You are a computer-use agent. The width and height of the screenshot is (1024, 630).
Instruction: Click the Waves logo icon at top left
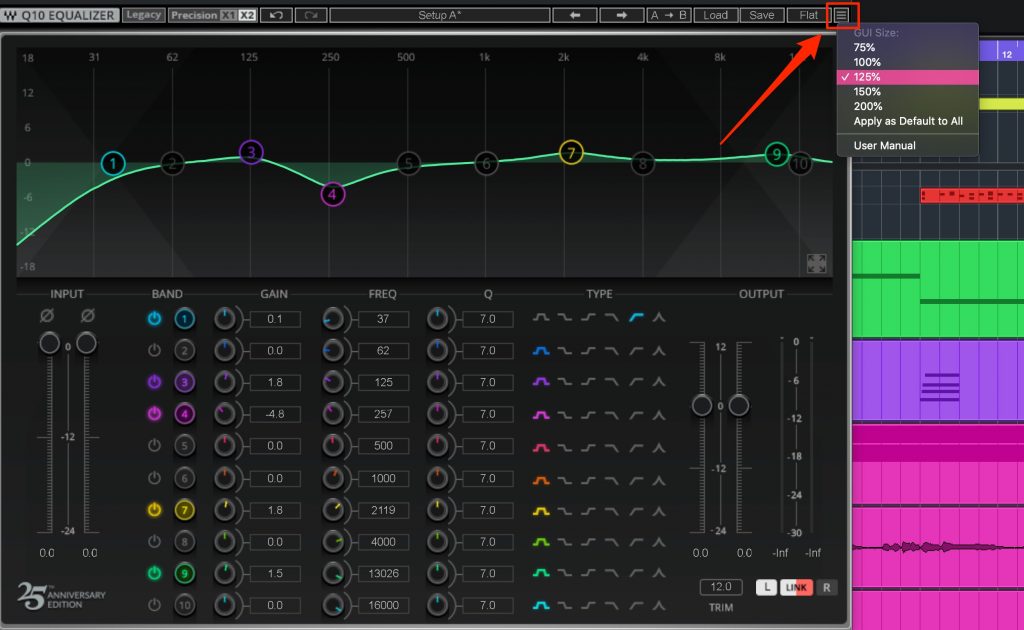point(12,13)
